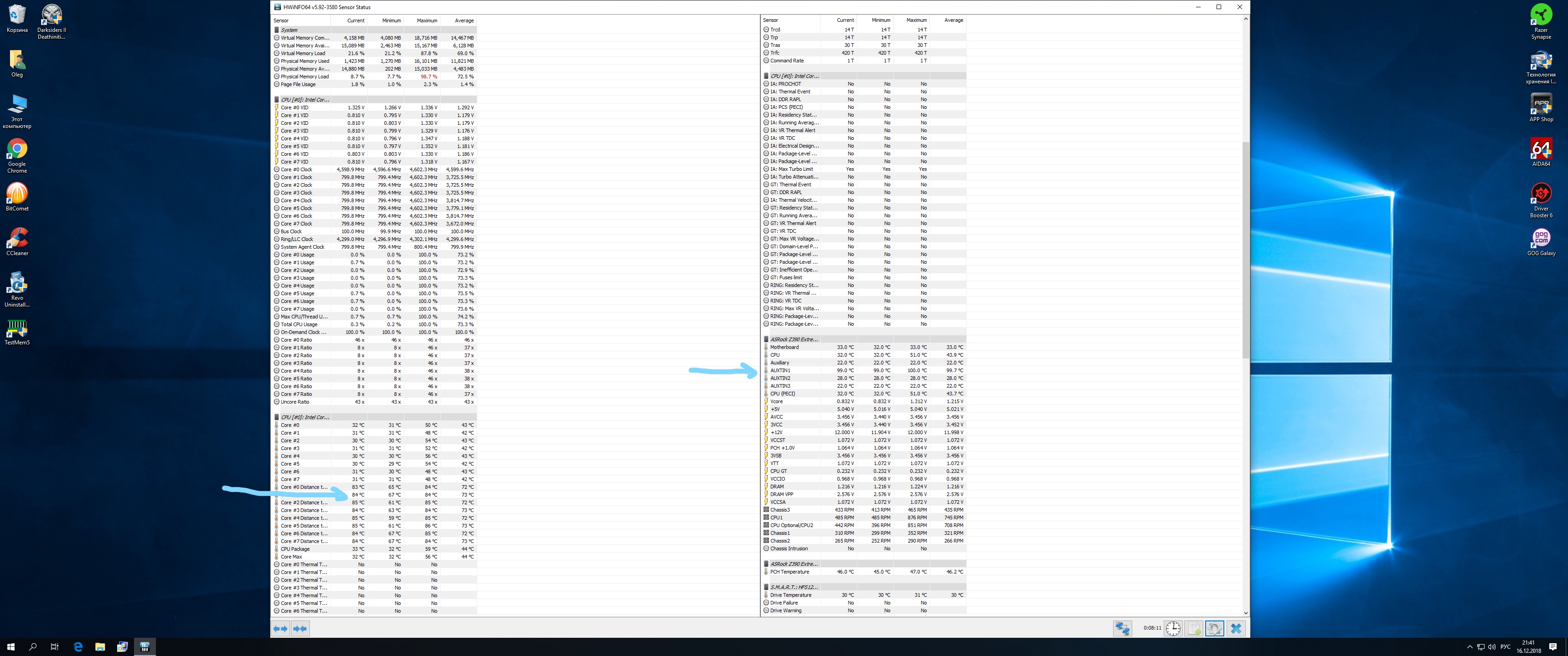Reset the elapsed time clock icon
The image size is (1568, 656).
coord(1173,629)
